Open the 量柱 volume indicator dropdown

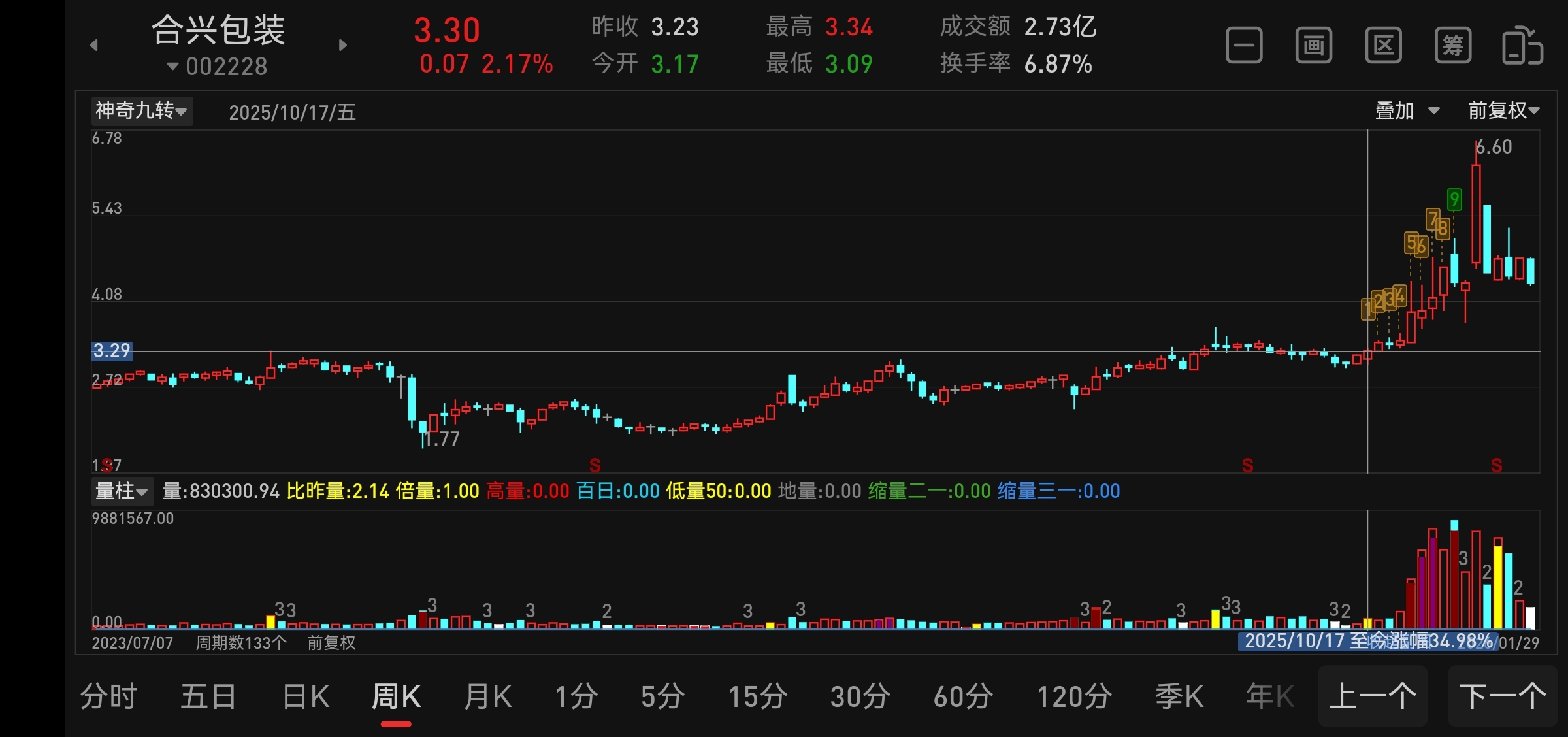click(x=122, y=491)
